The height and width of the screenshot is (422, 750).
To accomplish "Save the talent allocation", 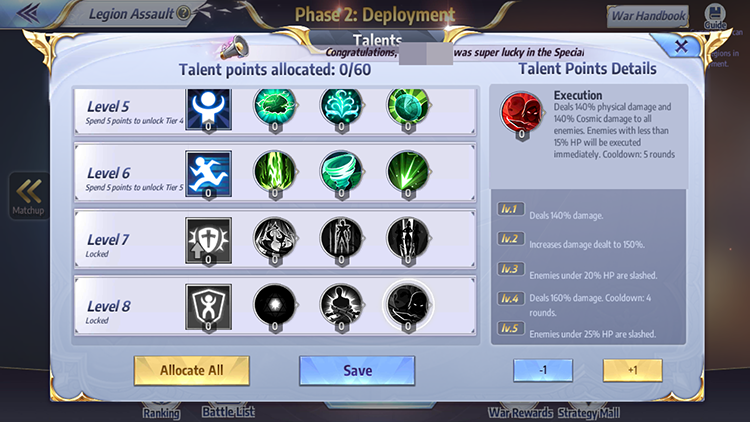I will pos(357,370).
